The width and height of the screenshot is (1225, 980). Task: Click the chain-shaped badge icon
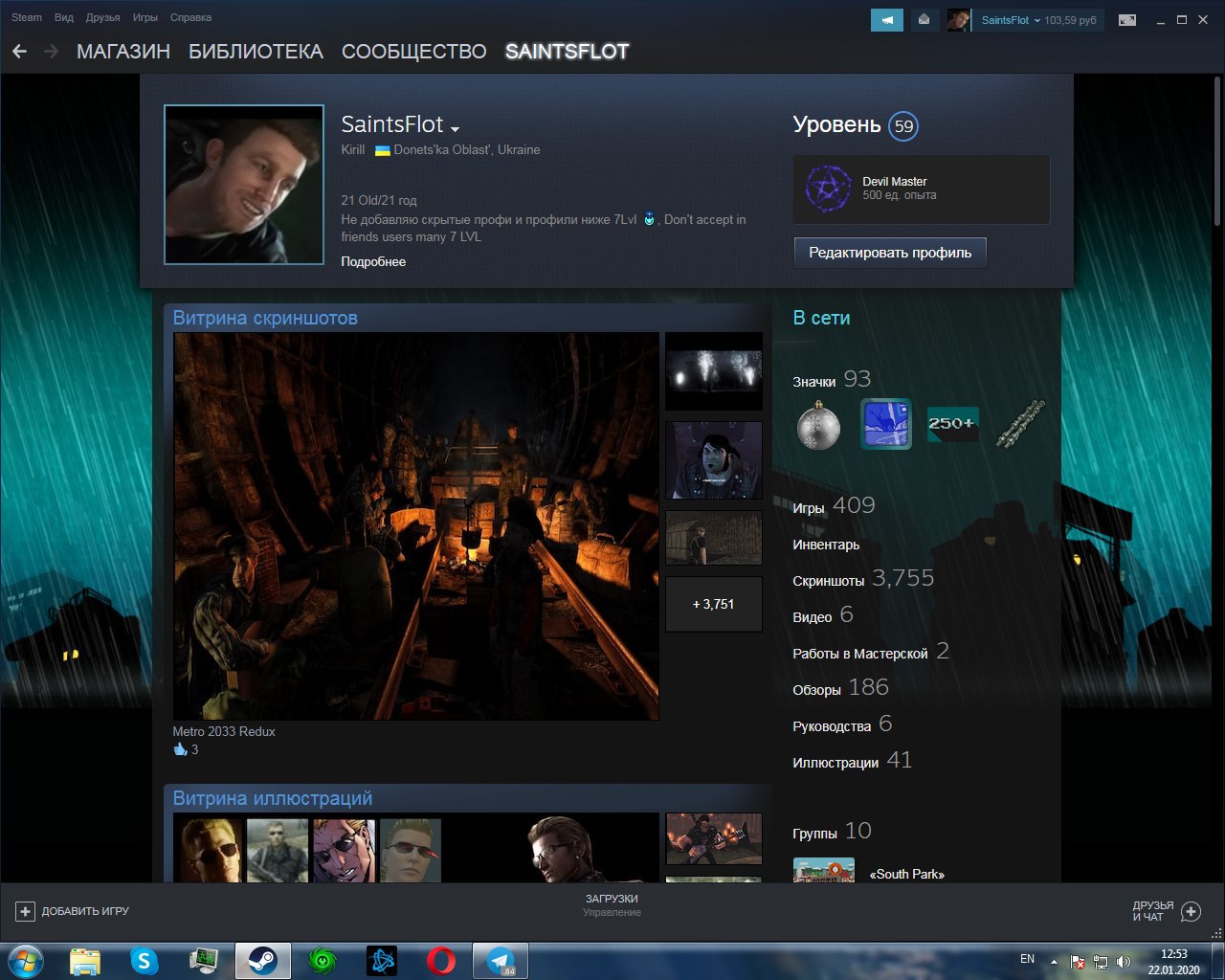[1019, 424]
